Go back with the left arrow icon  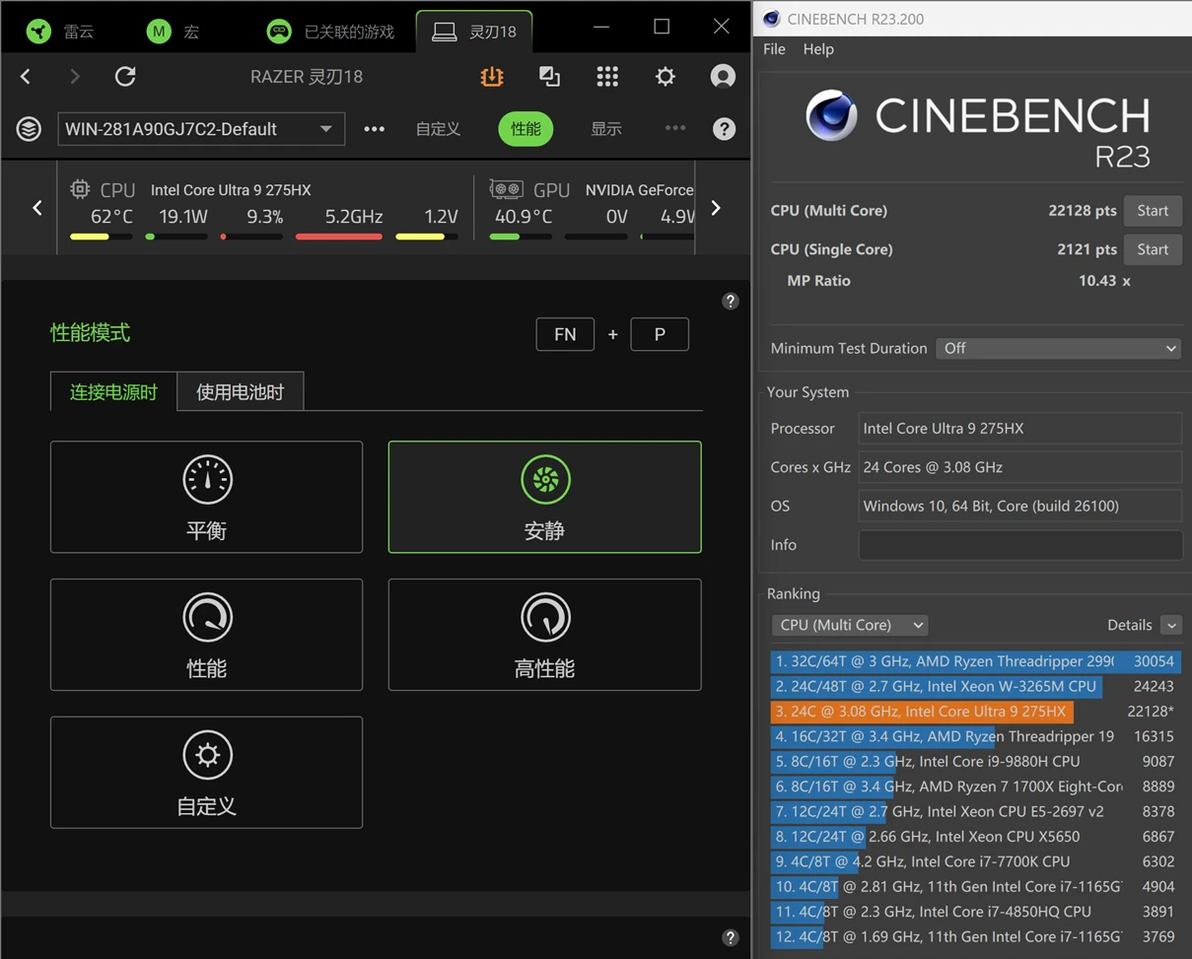[25, 76]
